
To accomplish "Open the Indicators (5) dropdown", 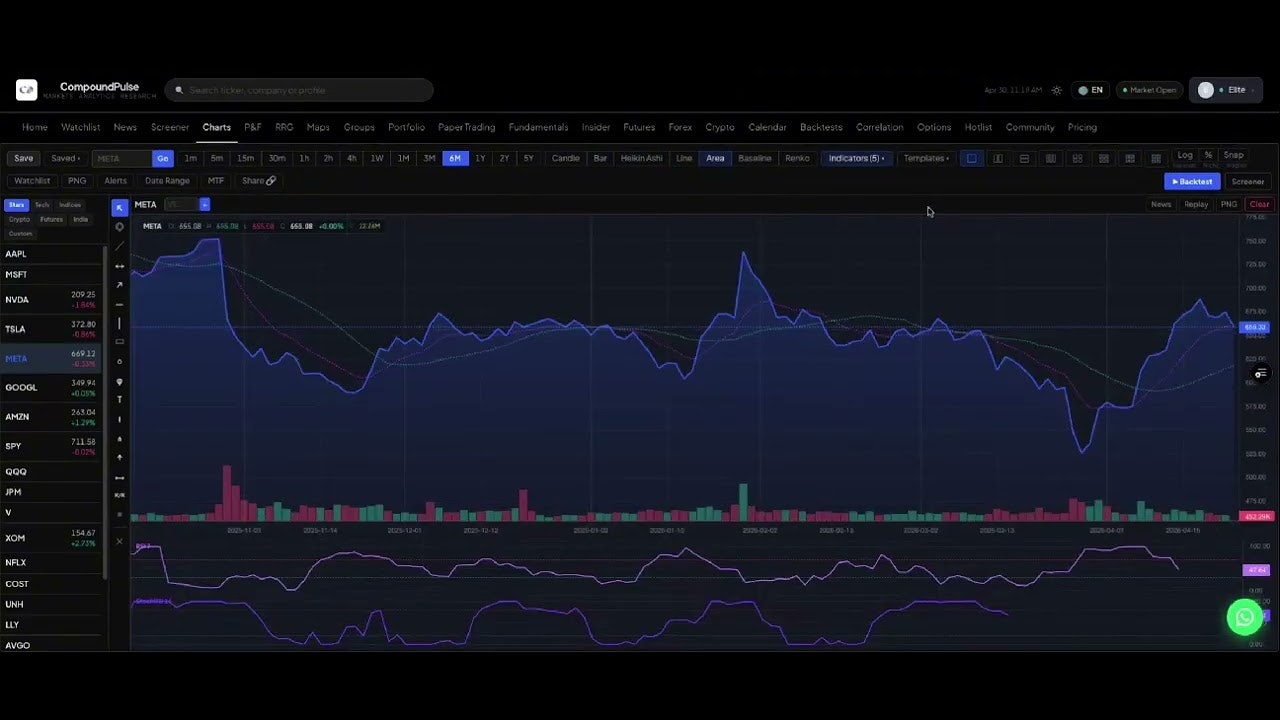I will pyautogui.click(x=856, y=158).
